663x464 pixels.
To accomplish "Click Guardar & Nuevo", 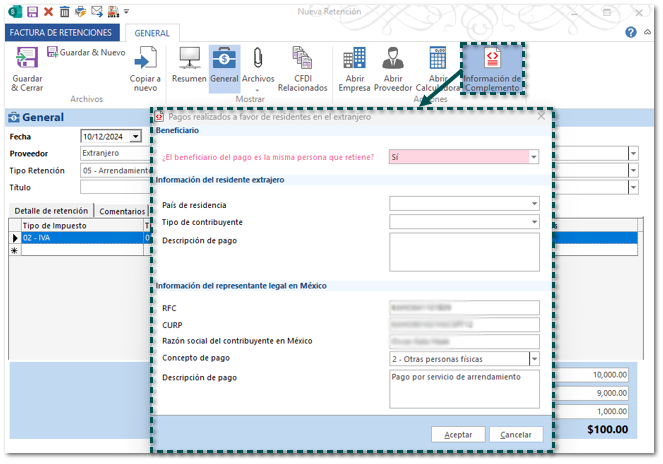I will pos(86,52).
